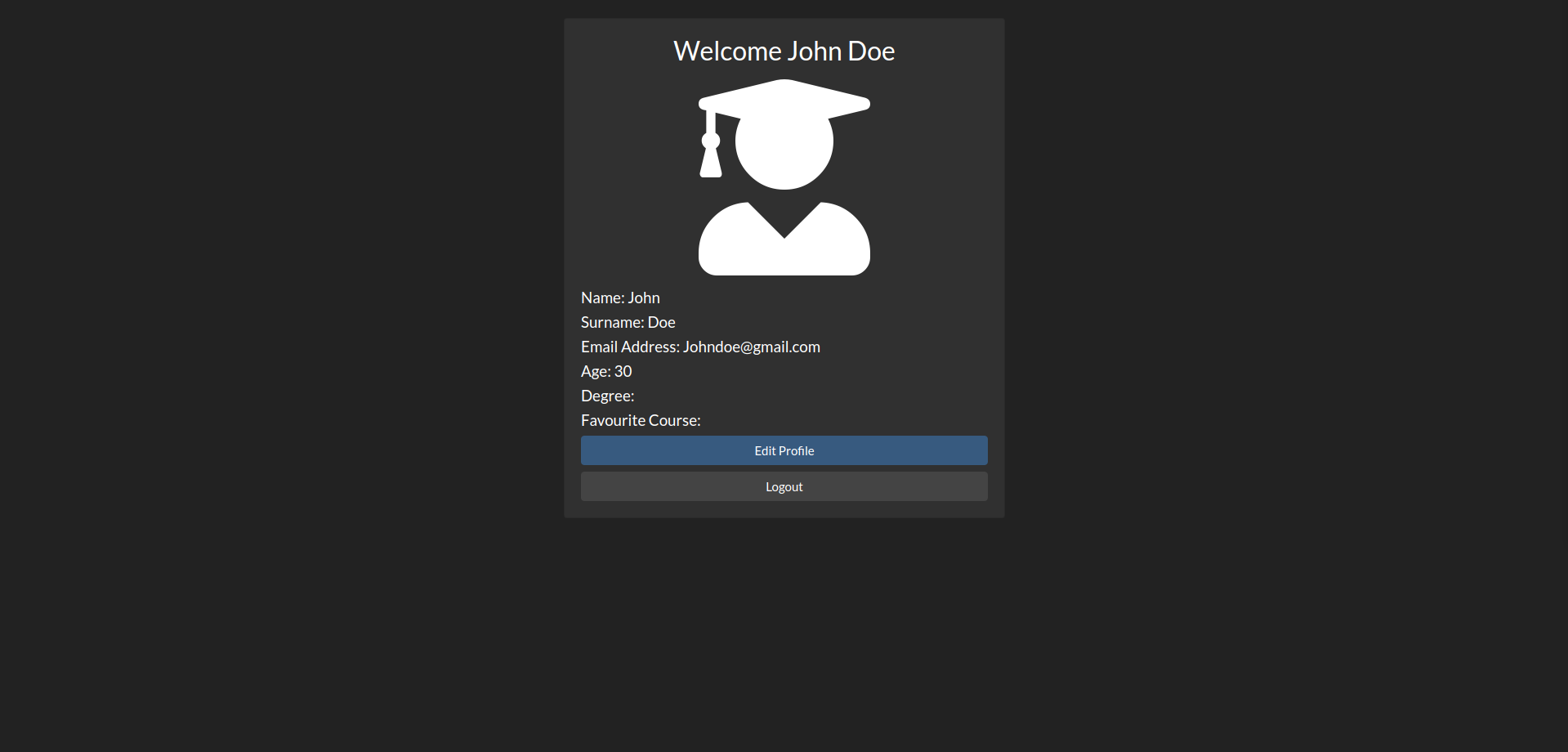
Task: Click the tassel hanging from the cap
Action: tap(711, 155)
